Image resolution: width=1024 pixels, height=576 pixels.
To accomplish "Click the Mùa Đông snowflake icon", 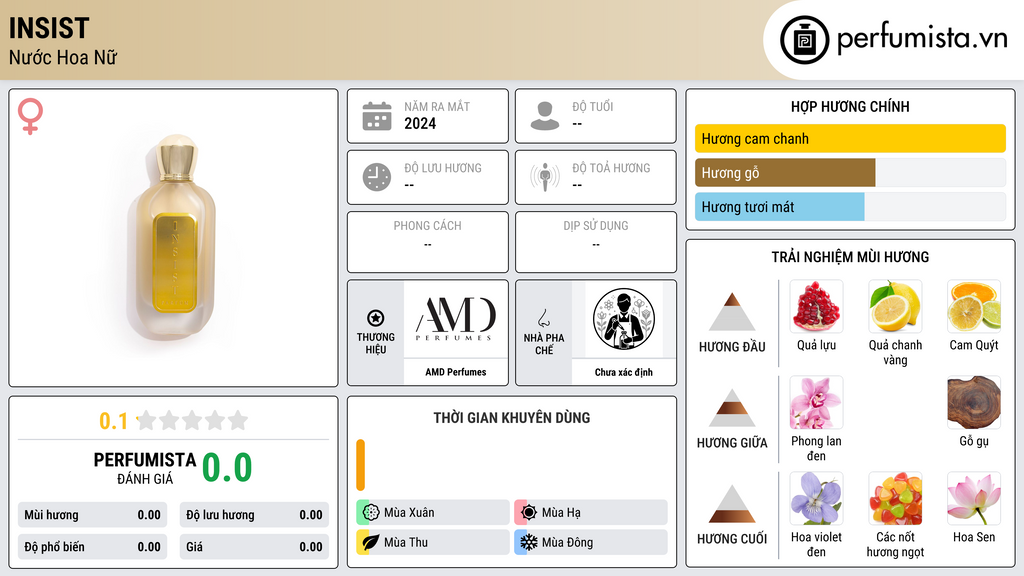I will coord(529,542).
